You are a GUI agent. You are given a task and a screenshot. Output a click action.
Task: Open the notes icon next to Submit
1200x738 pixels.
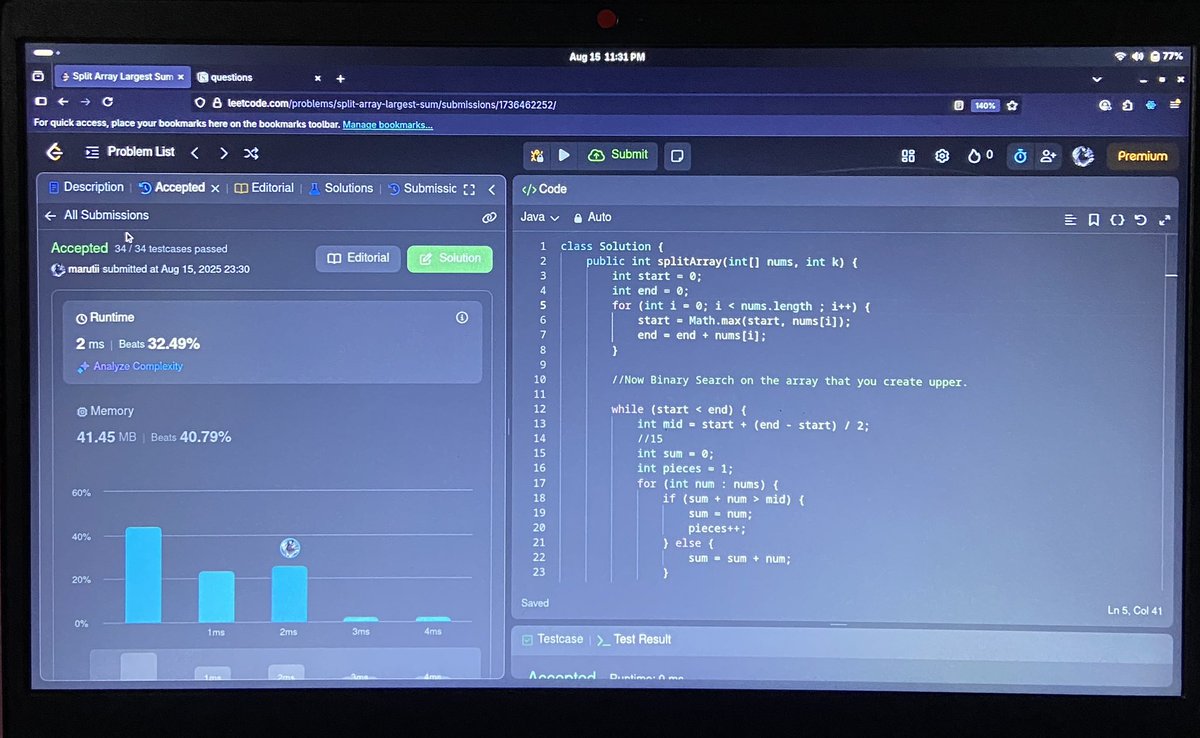click(677, 156)
